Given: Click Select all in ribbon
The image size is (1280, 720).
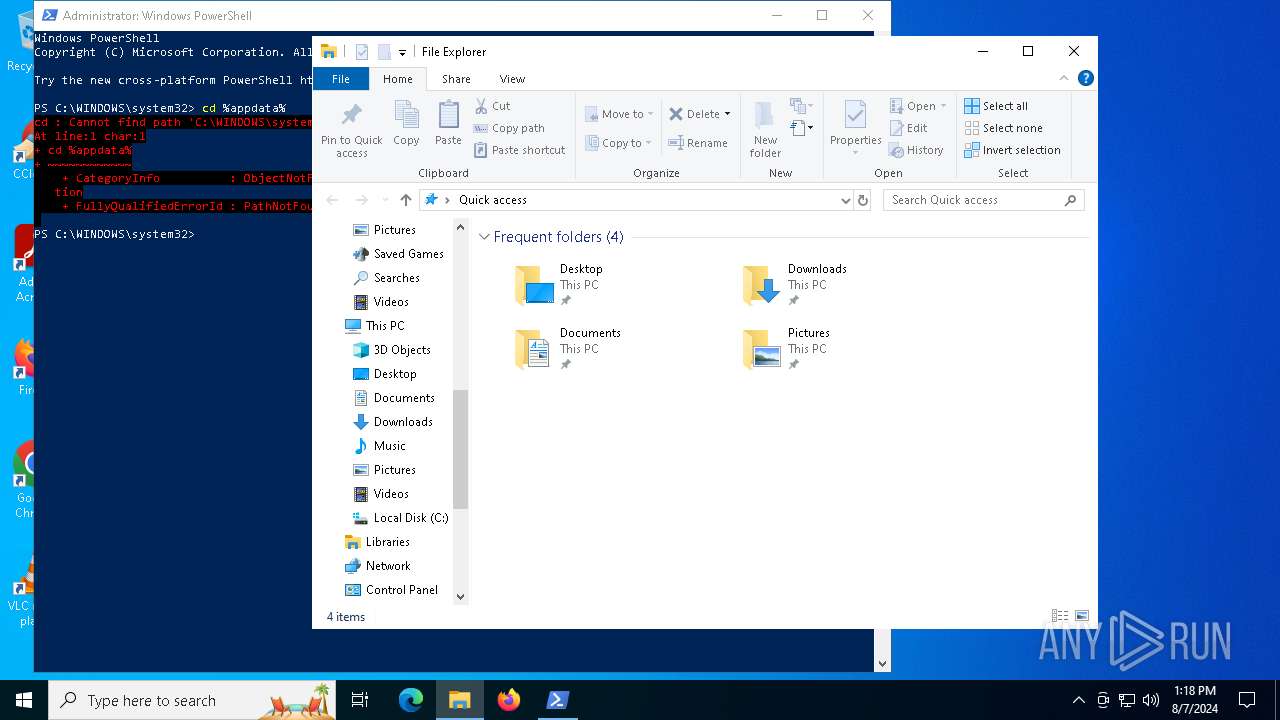Looking at the screenshot, I should click(996, 106).
